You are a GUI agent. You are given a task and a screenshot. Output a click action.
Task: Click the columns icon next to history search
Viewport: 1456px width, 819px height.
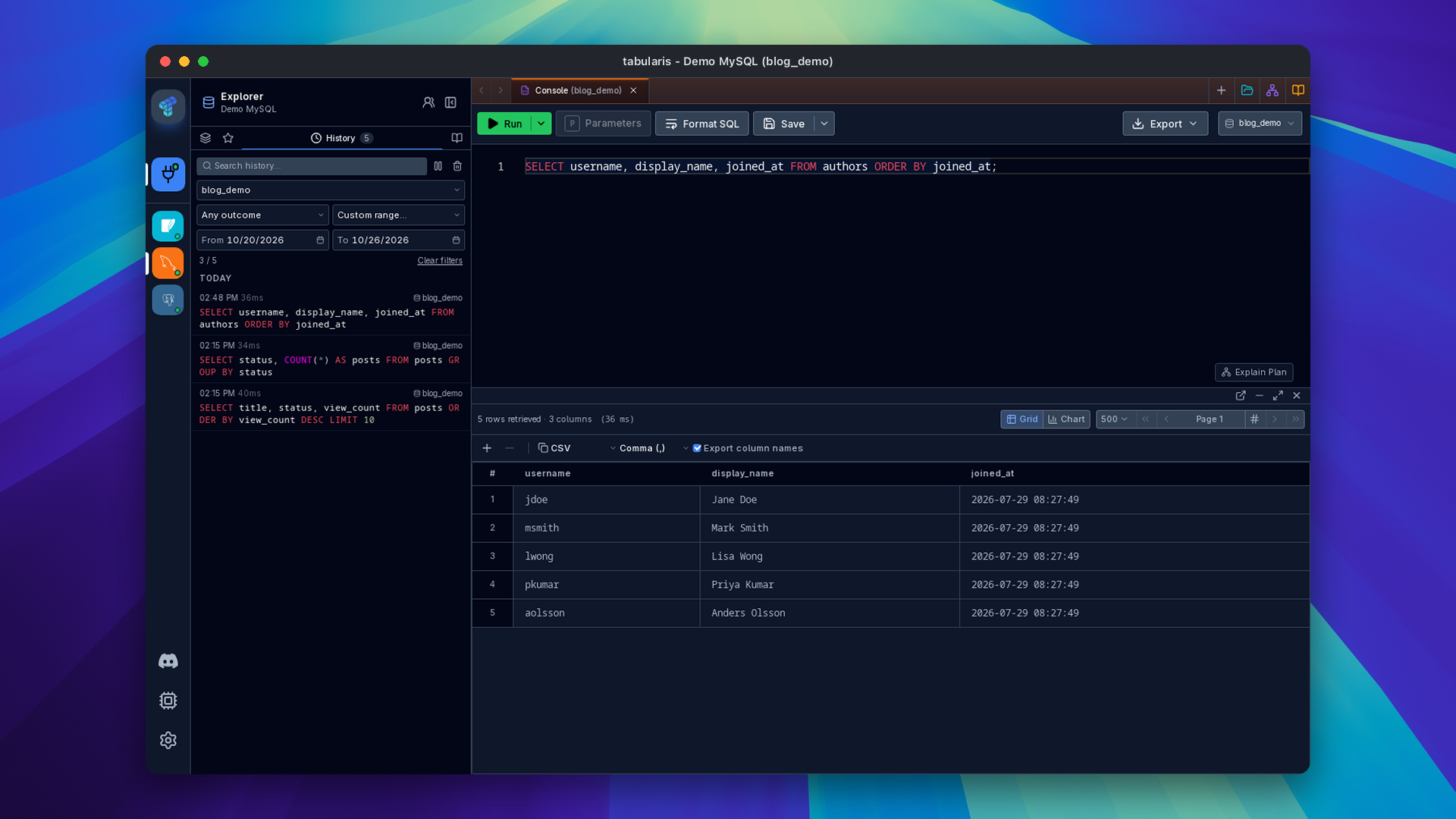[438, 166]
